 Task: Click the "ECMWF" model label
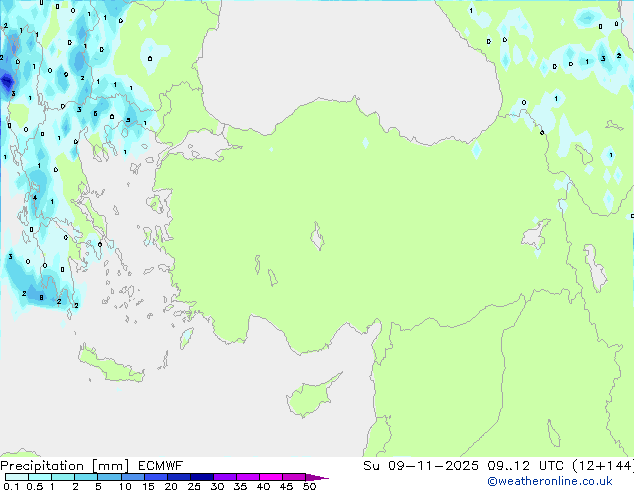(160, 466)
